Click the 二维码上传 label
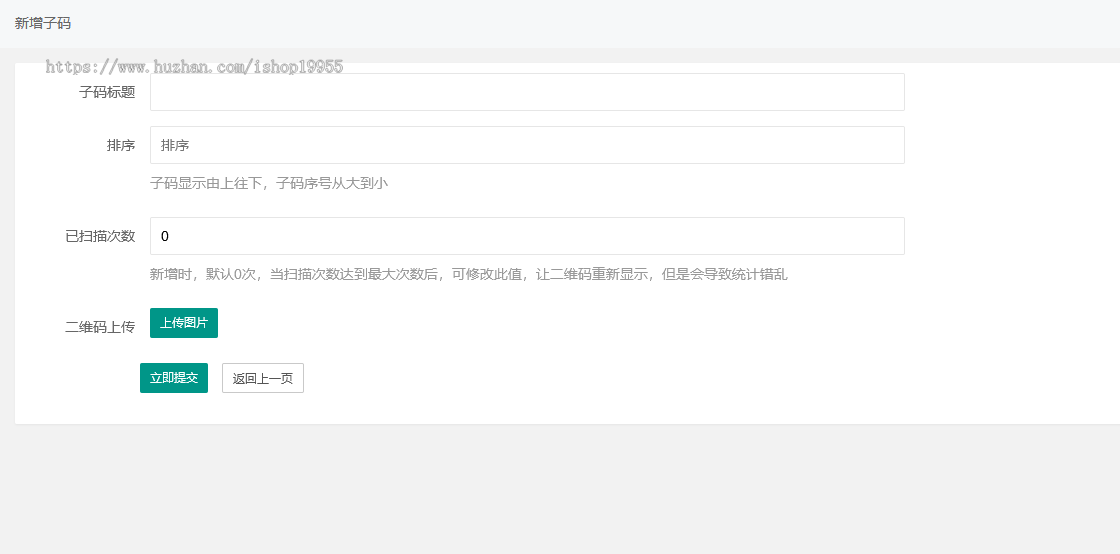Screen dimensions: 1120x554 (x=101, y=327)
